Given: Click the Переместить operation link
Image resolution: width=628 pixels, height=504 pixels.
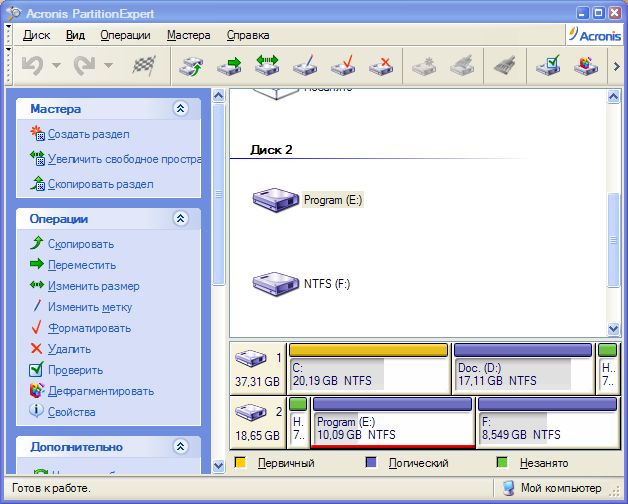Looking at the screenshot, I should pos(82,265).
